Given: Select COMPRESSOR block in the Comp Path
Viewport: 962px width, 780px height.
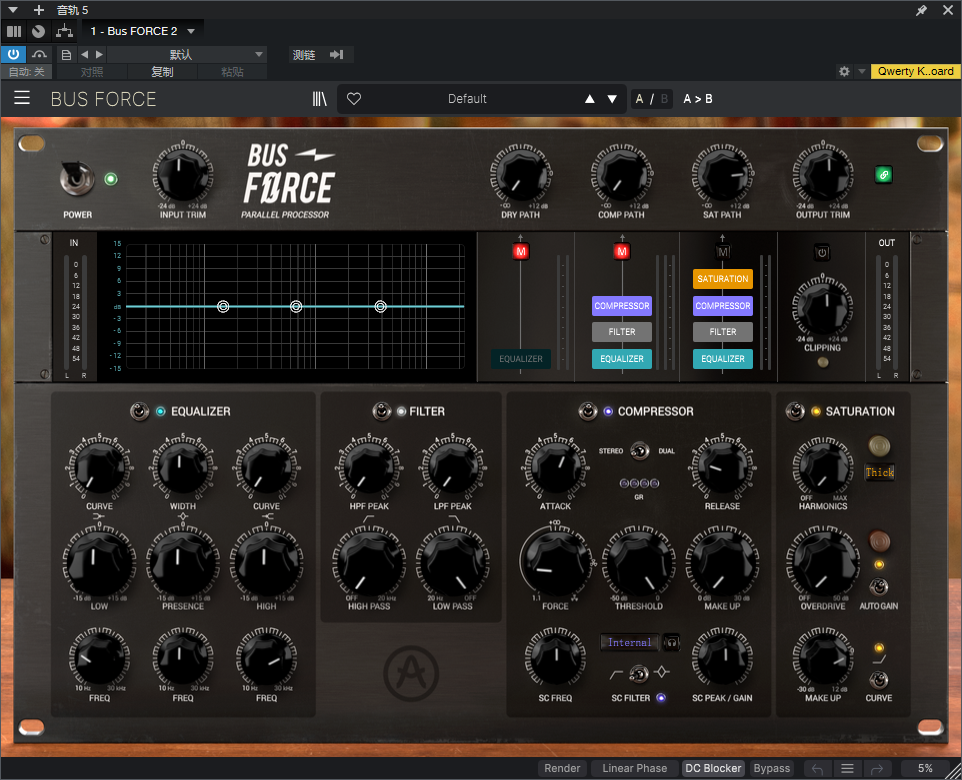Looking at the screenshot, I should (x=622, y=306).
